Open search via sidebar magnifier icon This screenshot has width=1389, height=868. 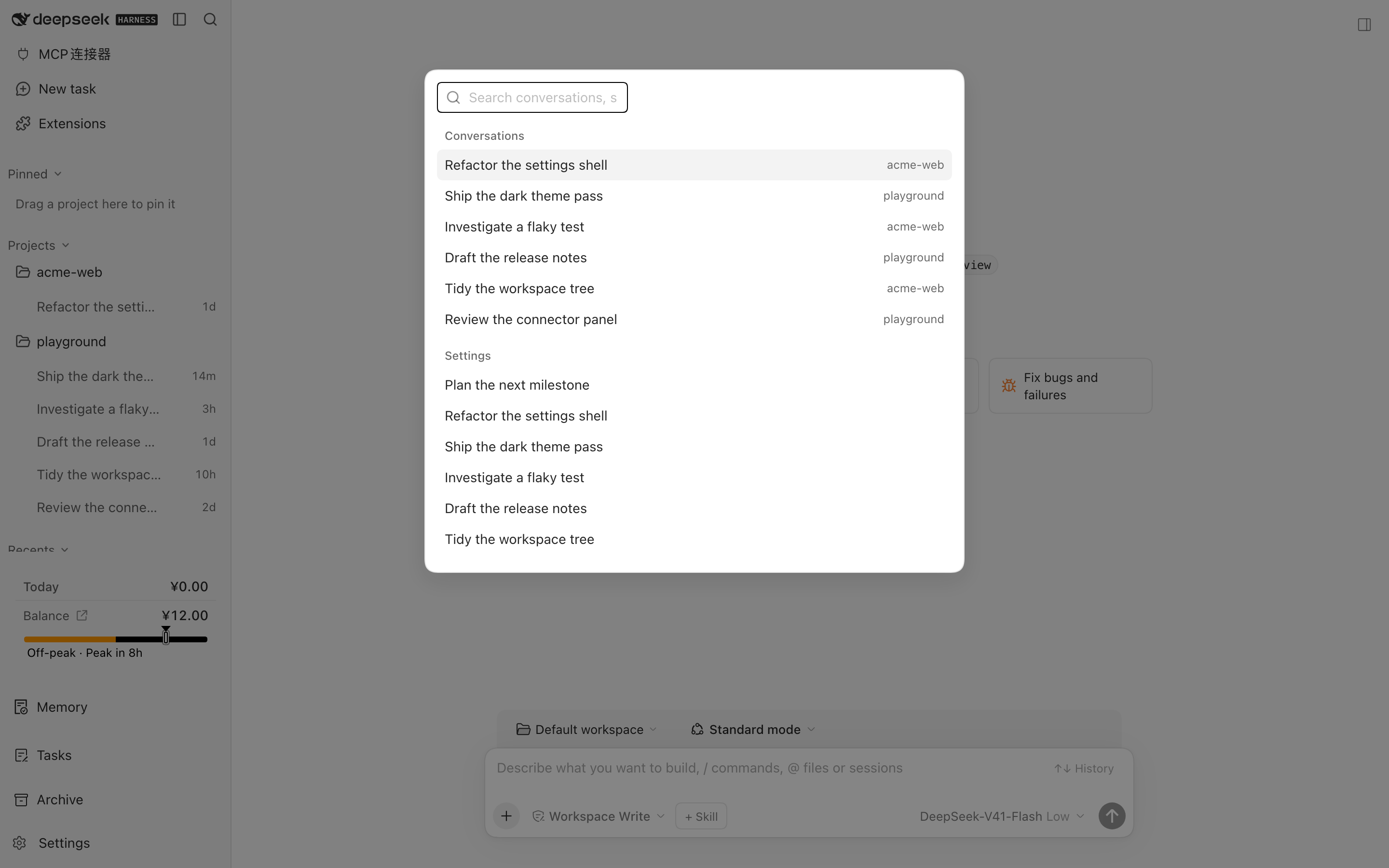click(210, 19)
